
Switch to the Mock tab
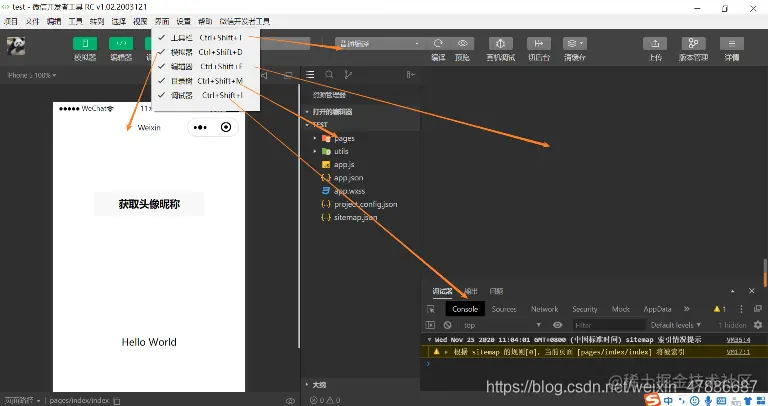pyautogui.click(x=621, y=309)
